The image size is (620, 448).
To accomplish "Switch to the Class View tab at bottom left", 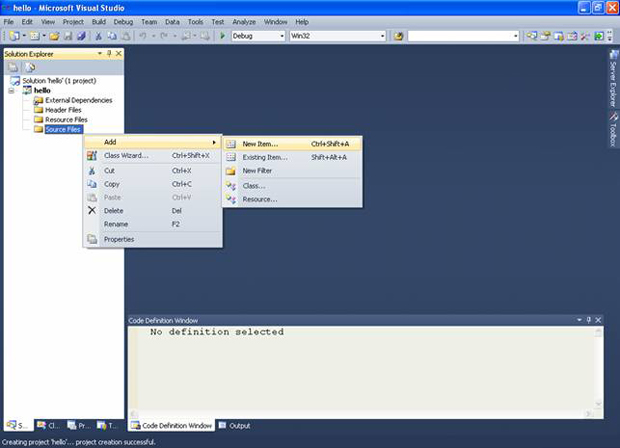I will tap(49, 425).
